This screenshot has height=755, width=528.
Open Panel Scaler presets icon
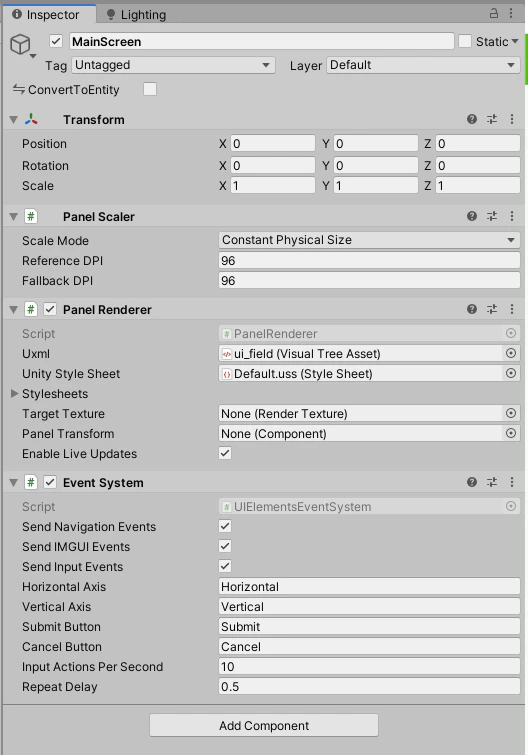point(492,216)
